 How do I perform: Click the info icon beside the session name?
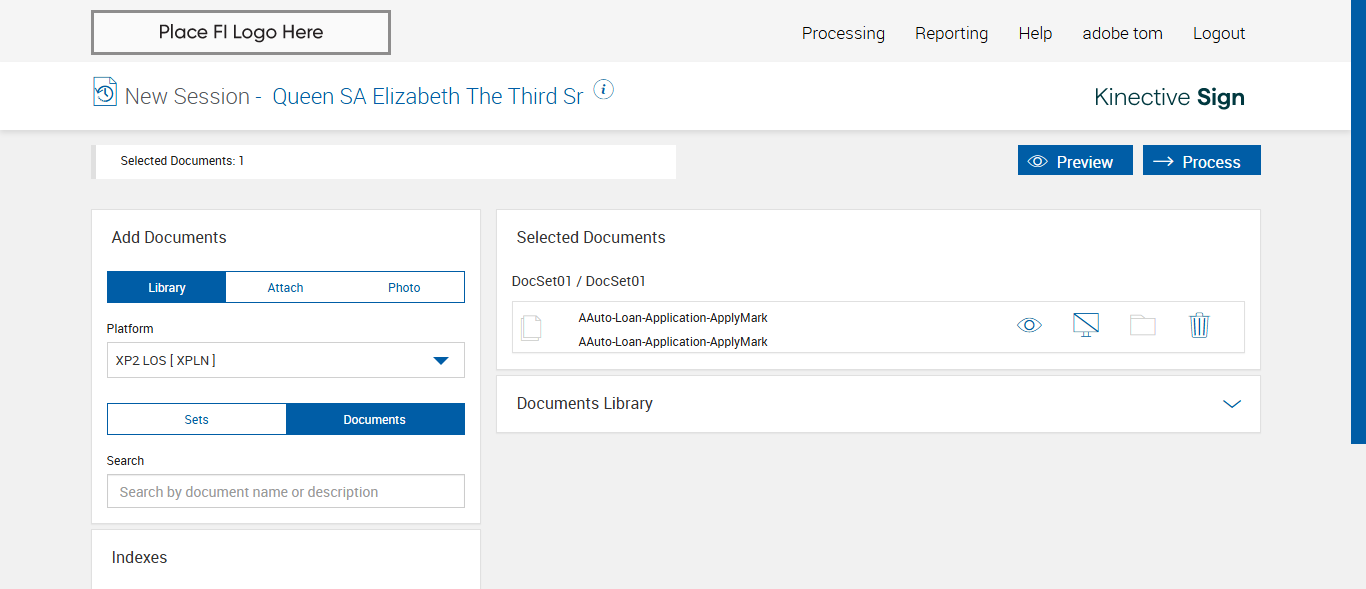603,90
